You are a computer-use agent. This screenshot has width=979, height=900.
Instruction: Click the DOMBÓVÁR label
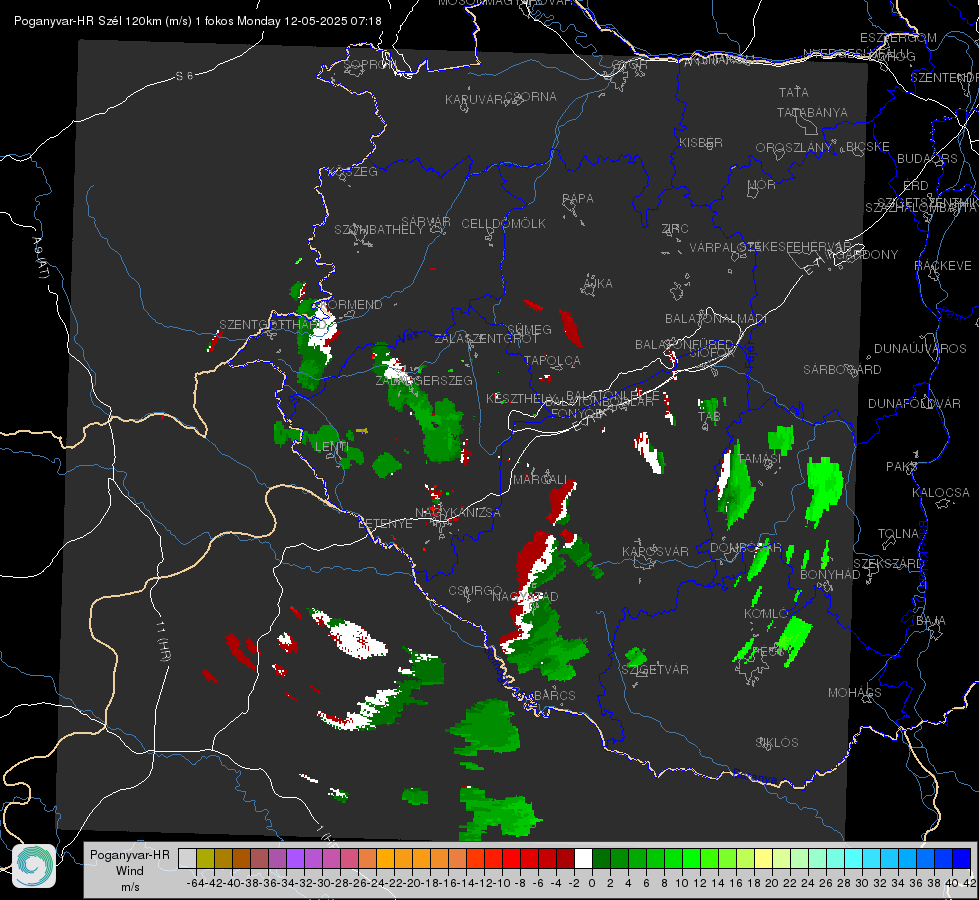click(x=745, y=548)
